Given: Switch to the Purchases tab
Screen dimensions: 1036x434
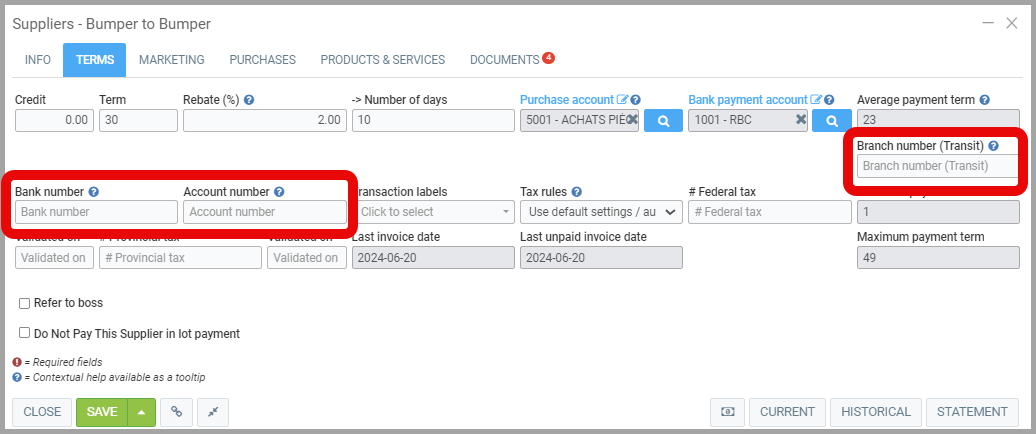Looking at the screenshot, I should click(262, 60).
